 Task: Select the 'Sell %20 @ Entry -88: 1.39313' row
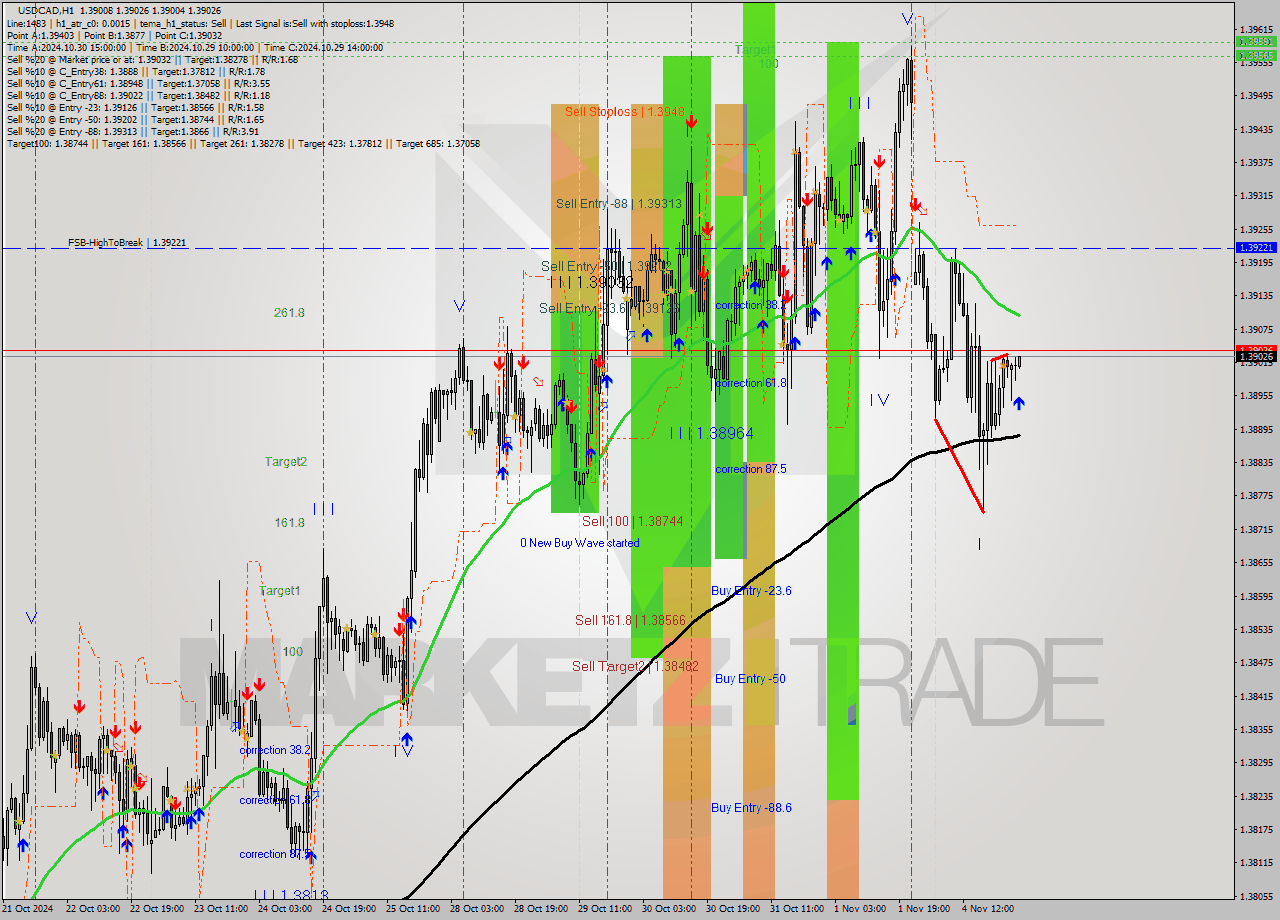132,132
